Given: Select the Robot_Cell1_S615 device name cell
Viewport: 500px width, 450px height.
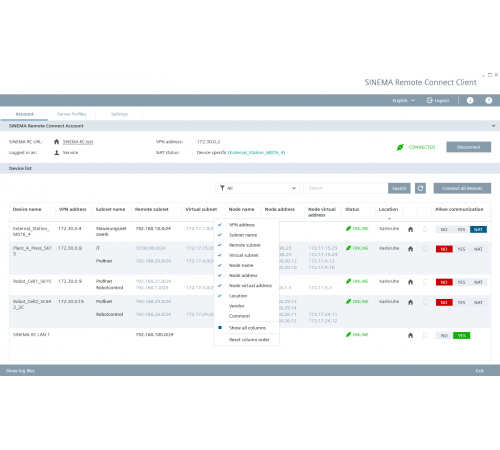Looking at the screenshot, I should click(32, 281).
